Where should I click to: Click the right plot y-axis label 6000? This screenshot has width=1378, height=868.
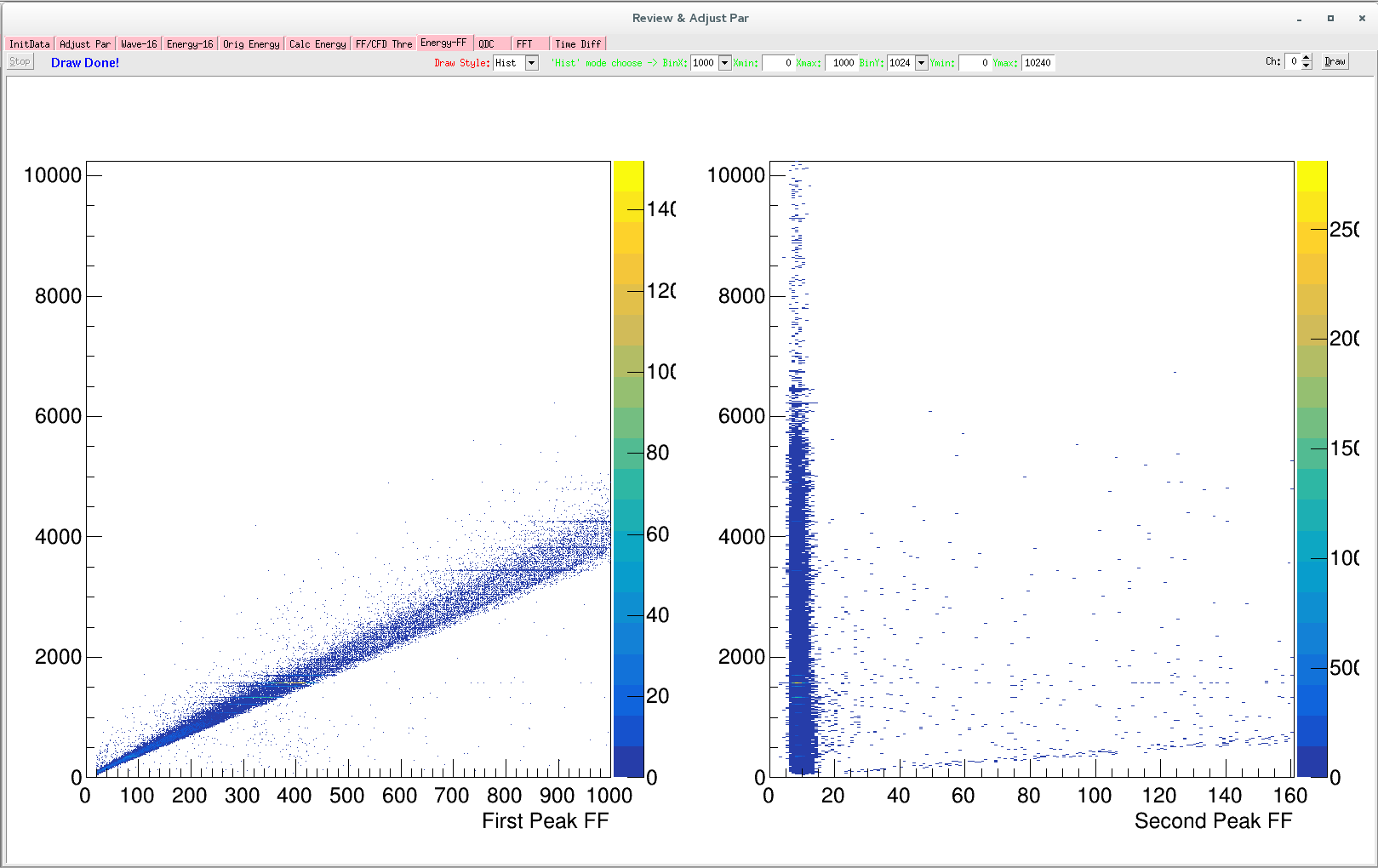pos(741,416)
